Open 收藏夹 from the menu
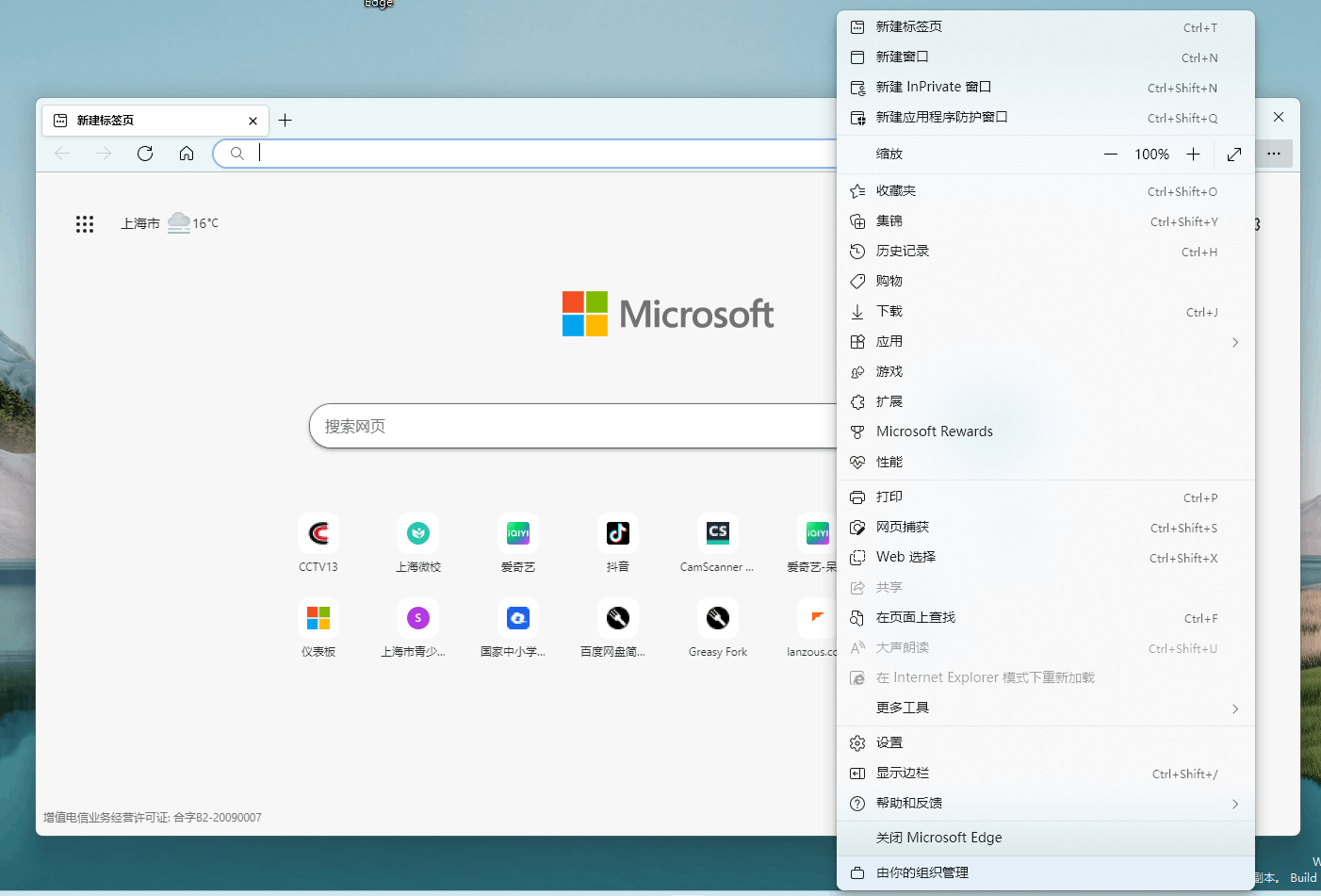1321x896 pixels. 1046,191
